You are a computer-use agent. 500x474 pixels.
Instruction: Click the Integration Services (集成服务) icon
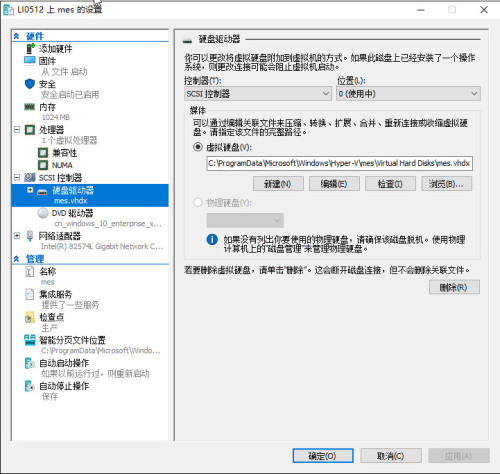click(x=30, y=294)
